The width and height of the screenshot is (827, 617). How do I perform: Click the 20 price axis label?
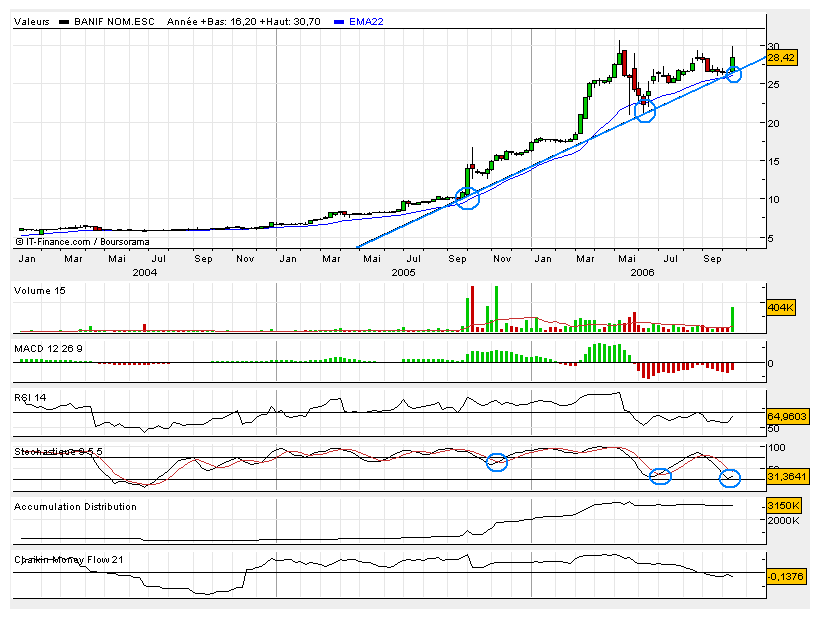coord(774,123)
